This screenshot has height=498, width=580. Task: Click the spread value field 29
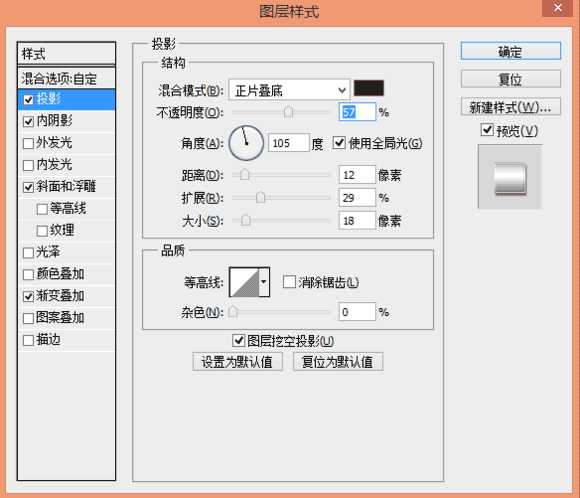pos(357,198)
